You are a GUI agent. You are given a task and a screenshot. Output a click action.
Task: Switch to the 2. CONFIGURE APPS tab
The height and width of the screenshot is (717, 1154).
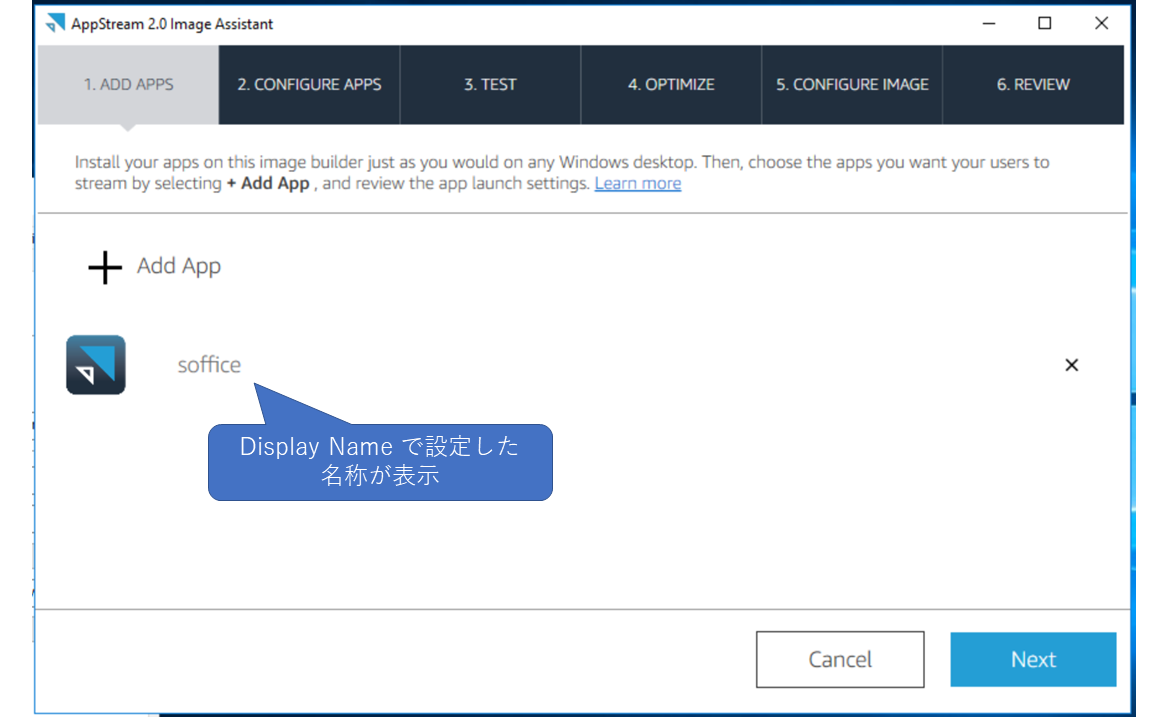[x=309, y=85]
